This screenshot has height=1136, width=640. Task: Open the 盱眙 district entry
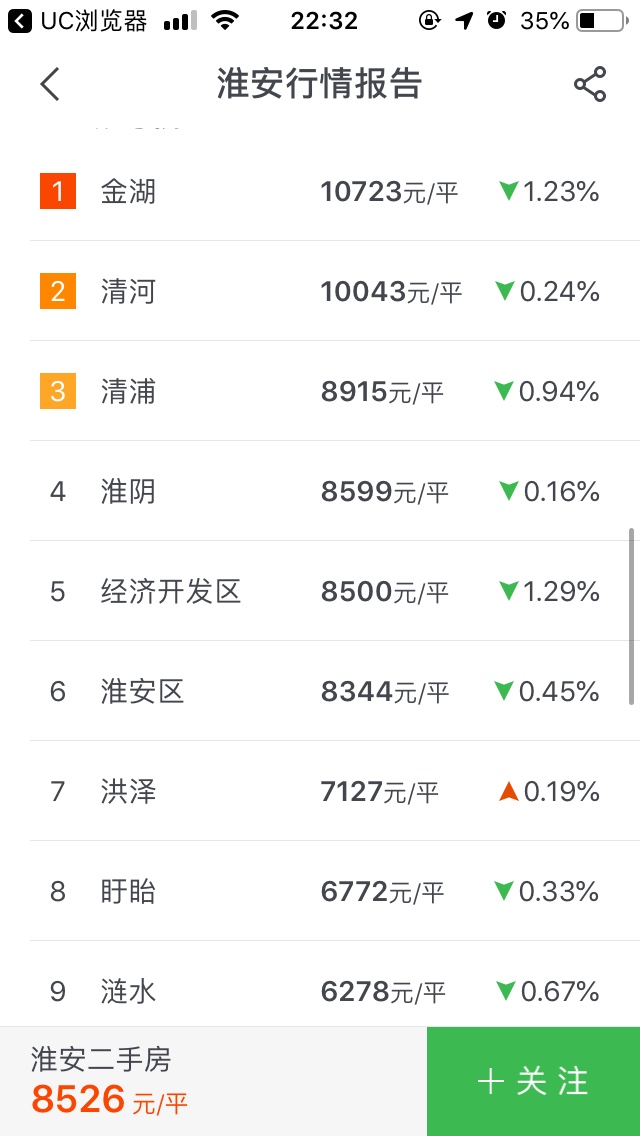(x=335, y=891)
